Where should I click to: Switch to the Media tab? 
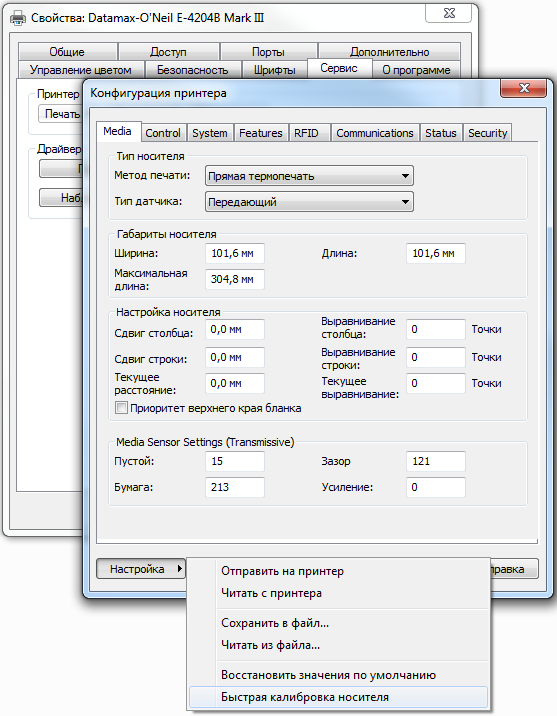(117, 132)
